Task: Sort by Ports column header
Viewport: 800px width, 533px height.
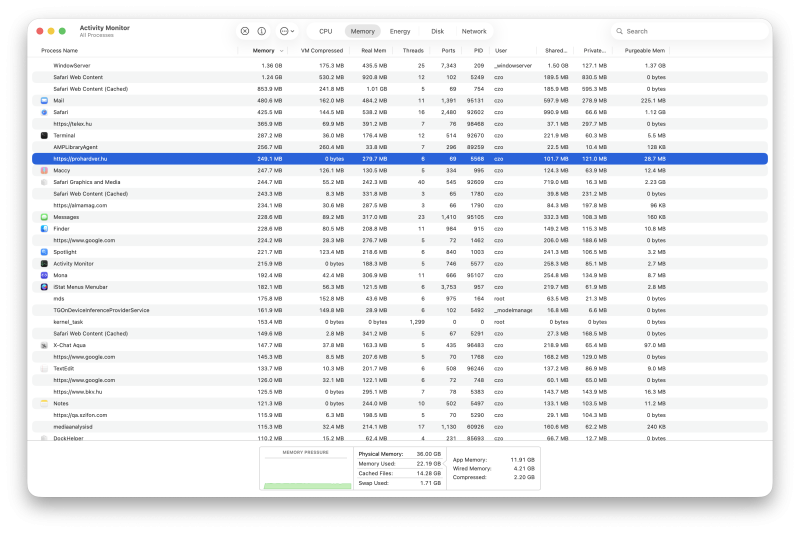Action: coord(448,50)
